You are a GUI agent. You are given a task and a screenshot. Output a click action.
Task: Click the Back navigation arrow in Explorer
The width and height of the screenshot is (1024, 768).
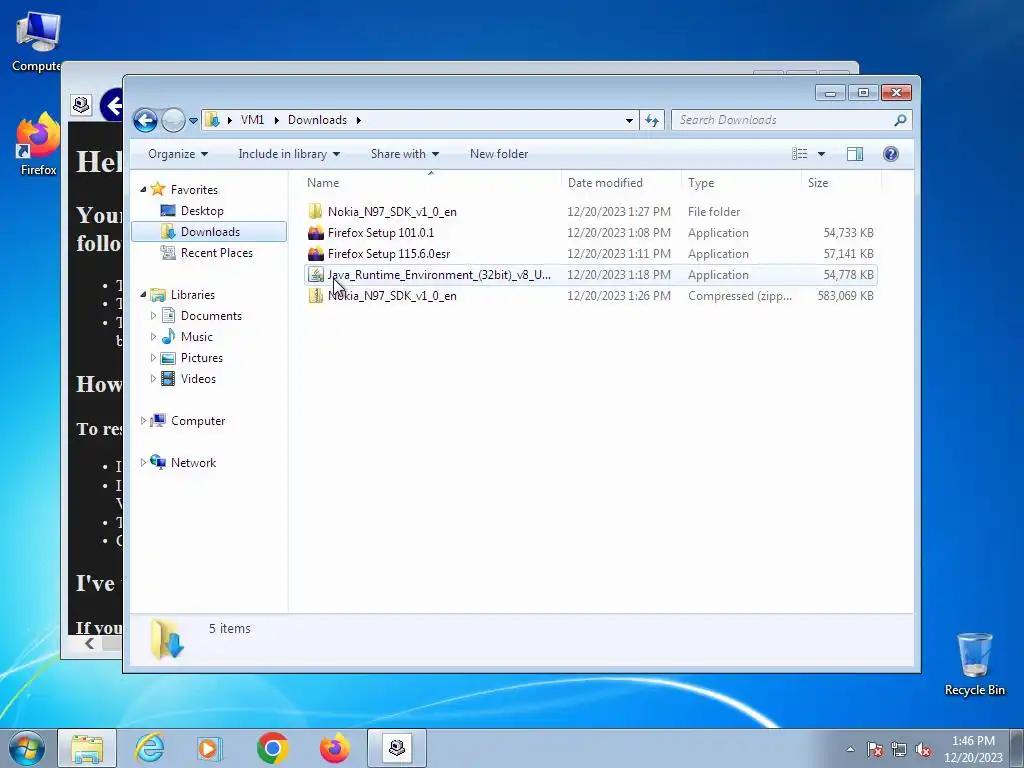tap(145, 120)
